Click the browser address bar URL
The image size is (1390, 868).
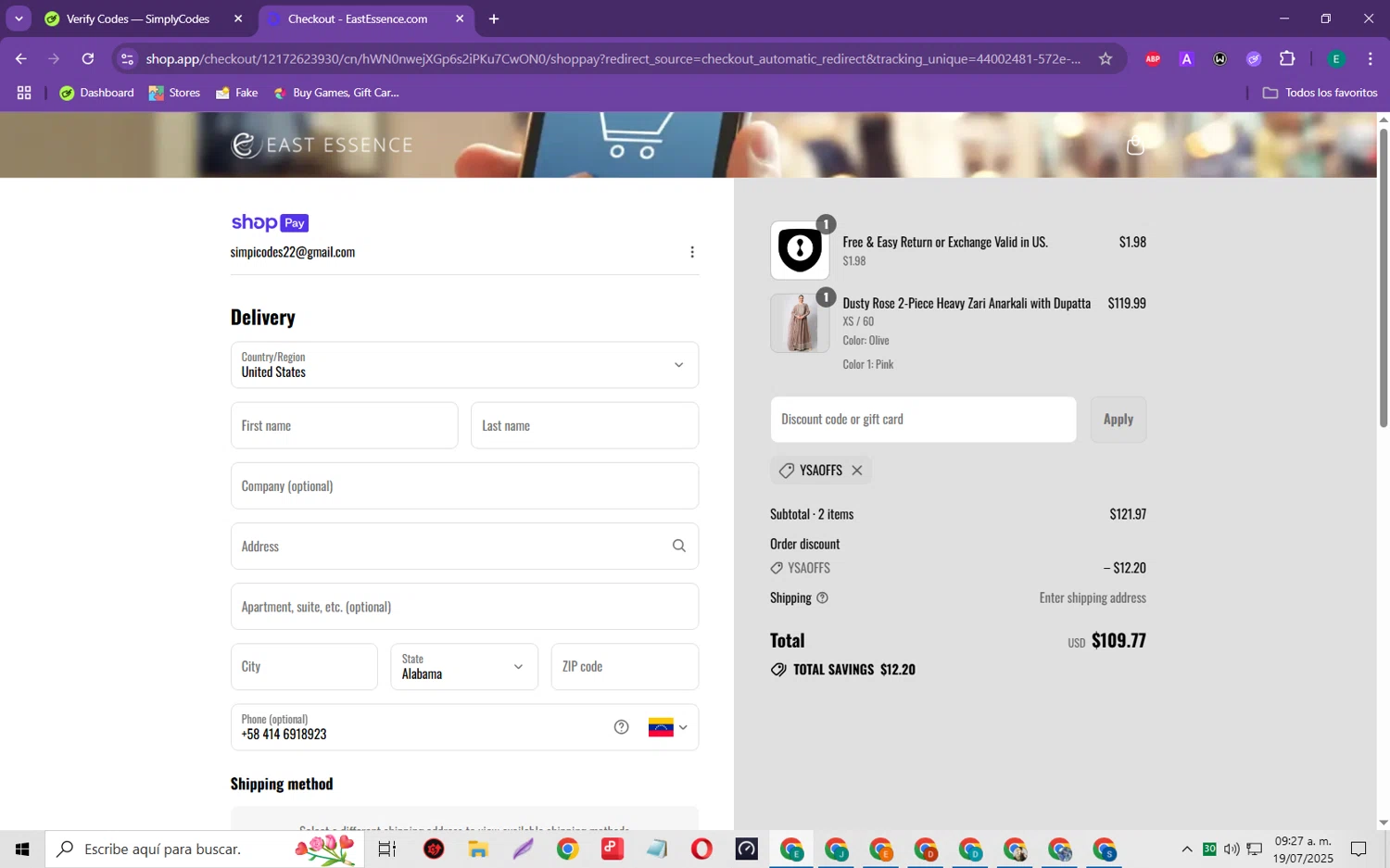tap(613, 59)
